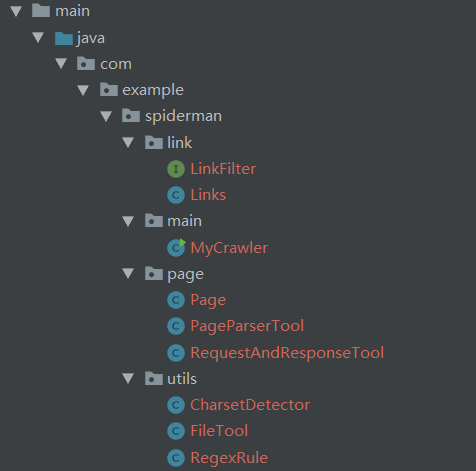Click the PageParserTool class icon
476x471 pixels.
coord(176,326)
